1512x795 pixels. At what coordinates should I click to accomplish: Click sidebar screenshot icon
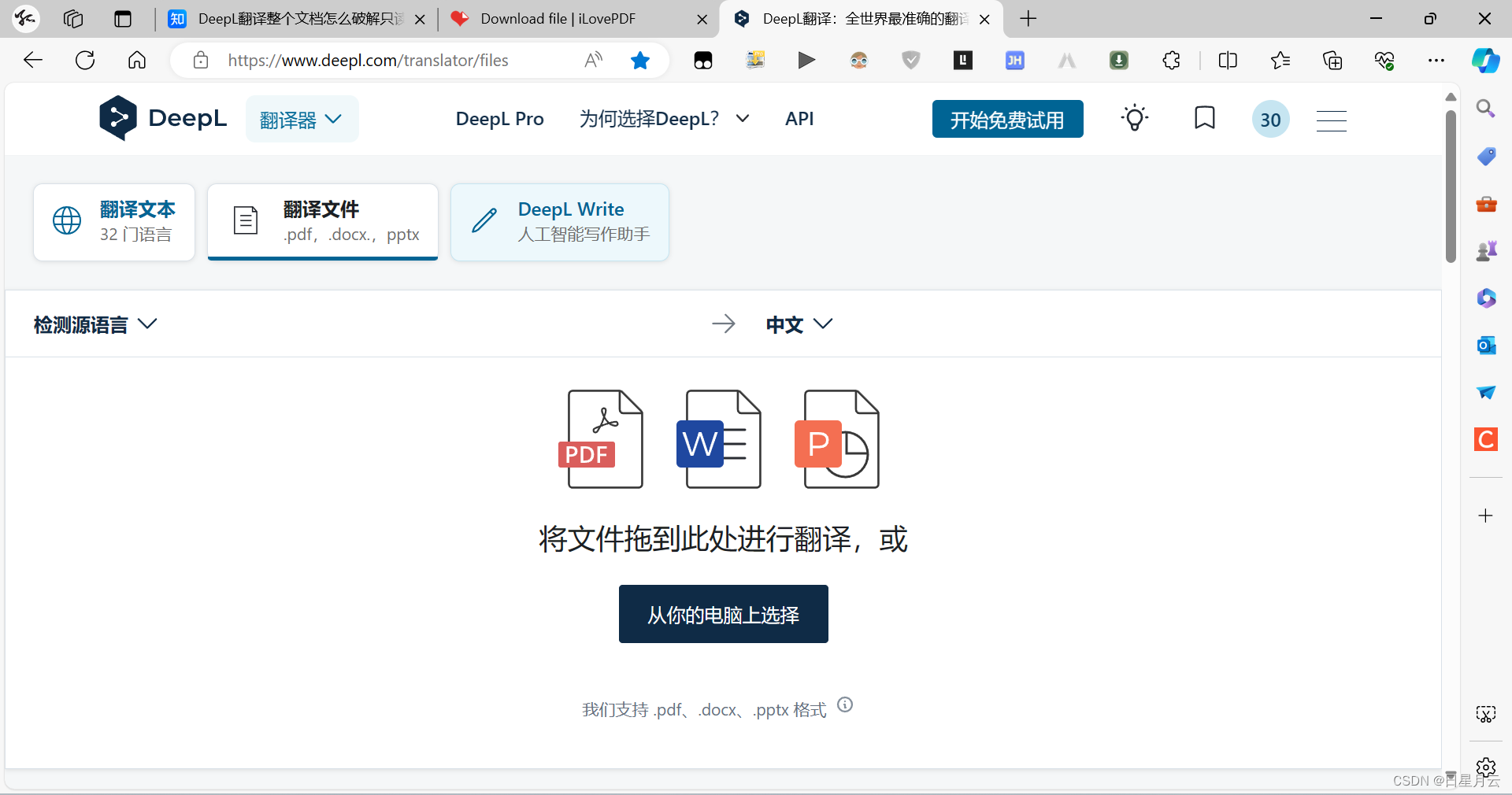pos(1486,714)
